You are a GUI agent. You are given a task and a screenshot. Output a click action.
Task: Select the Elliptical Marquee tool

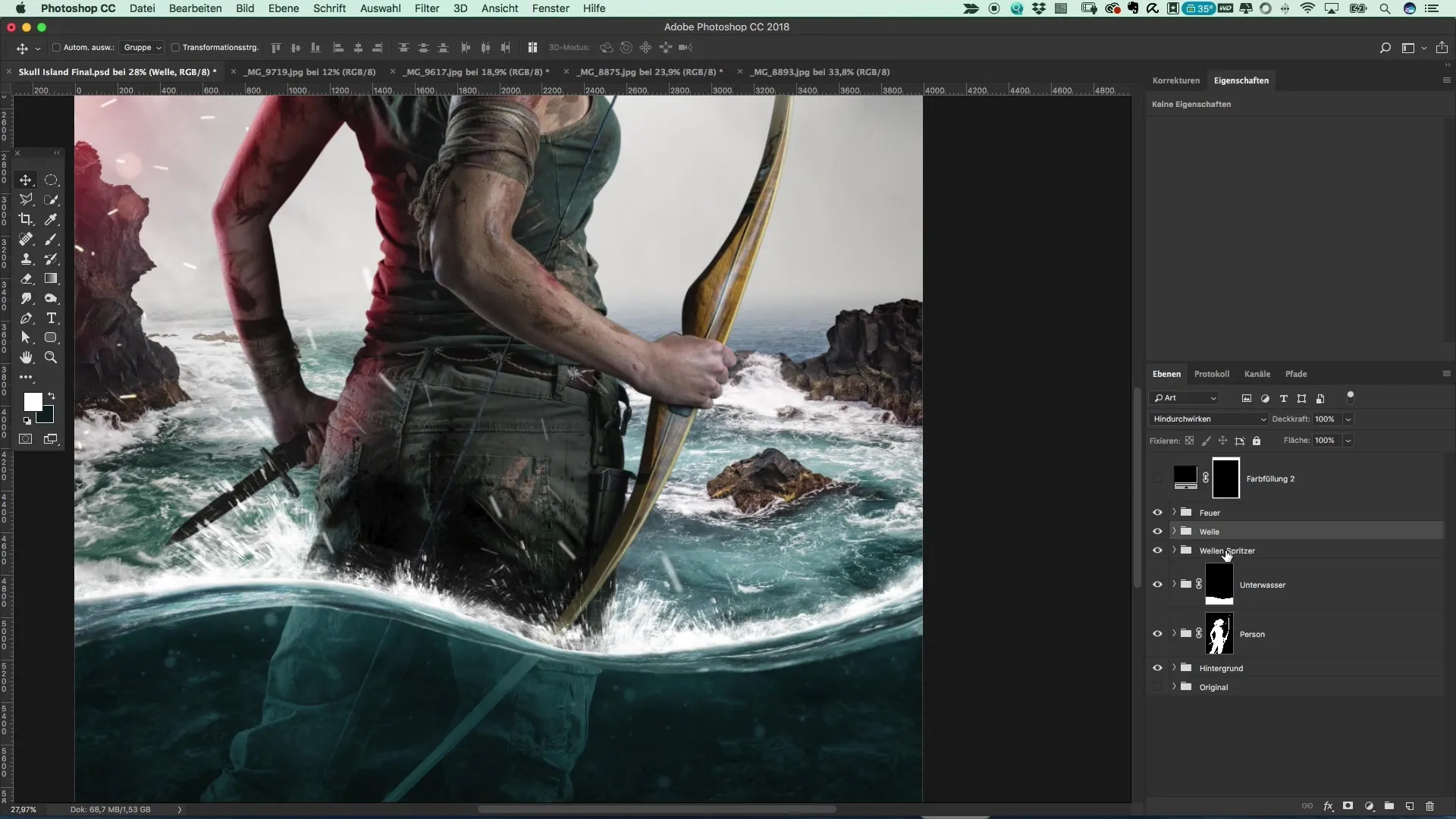[x=51, y=180]
